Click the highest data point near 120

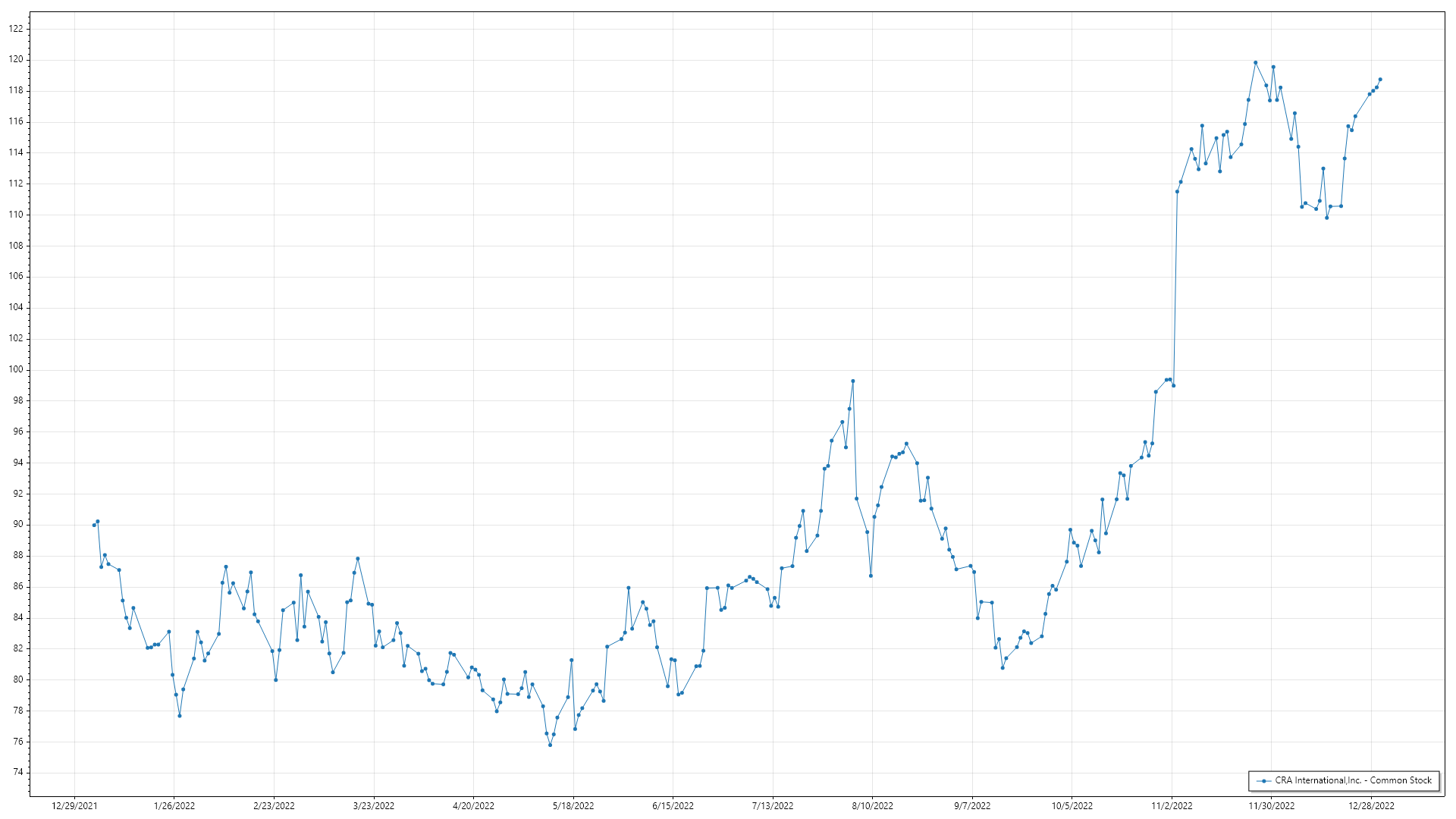(1255, 63)
